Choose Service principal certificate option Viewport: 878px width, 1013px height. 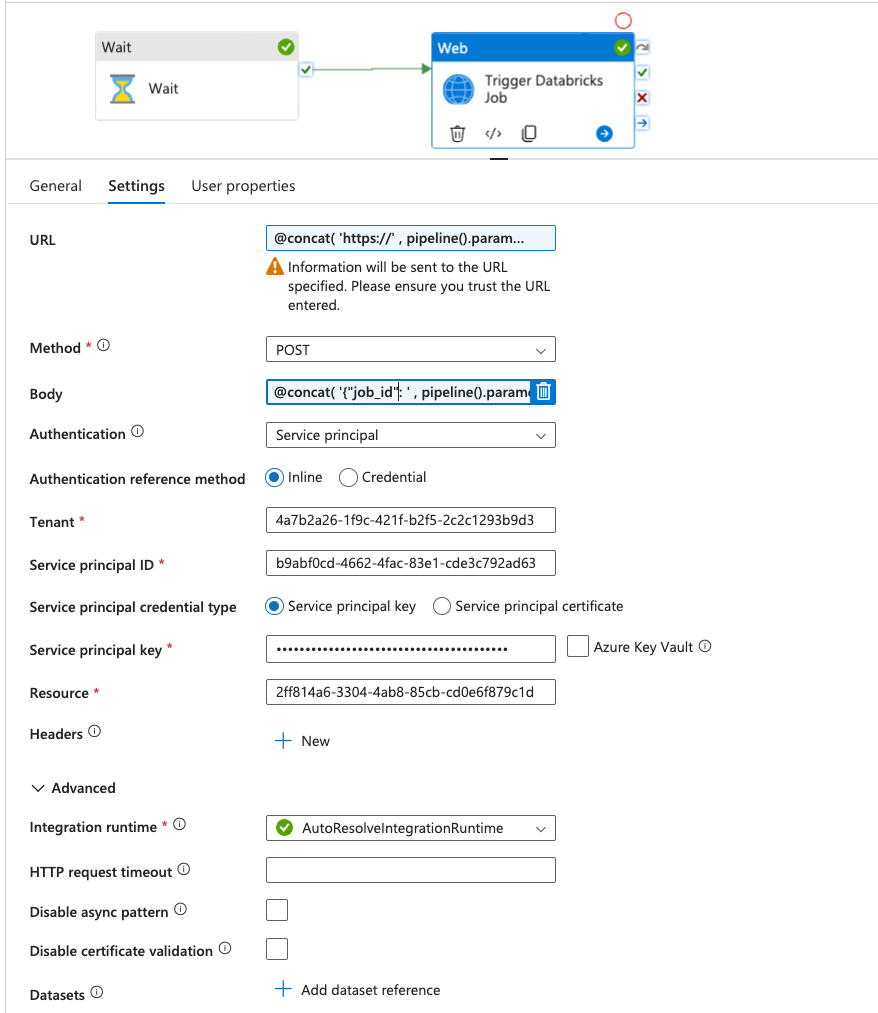(440, 607)
